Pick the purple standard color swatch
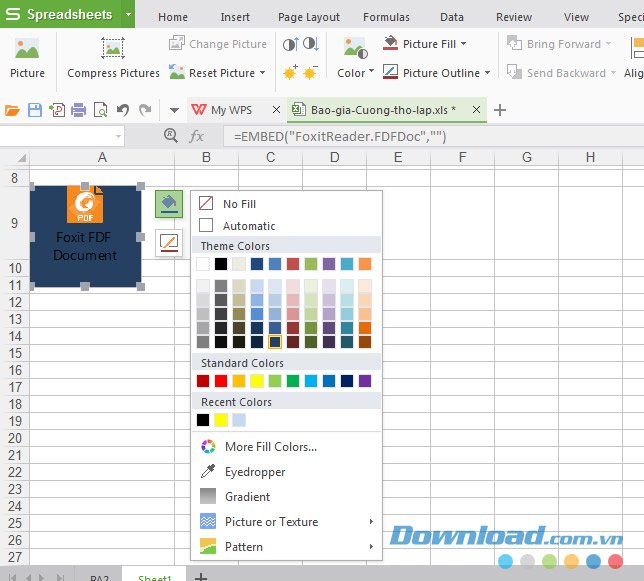 pyautogui.click(x=365, y=381)
